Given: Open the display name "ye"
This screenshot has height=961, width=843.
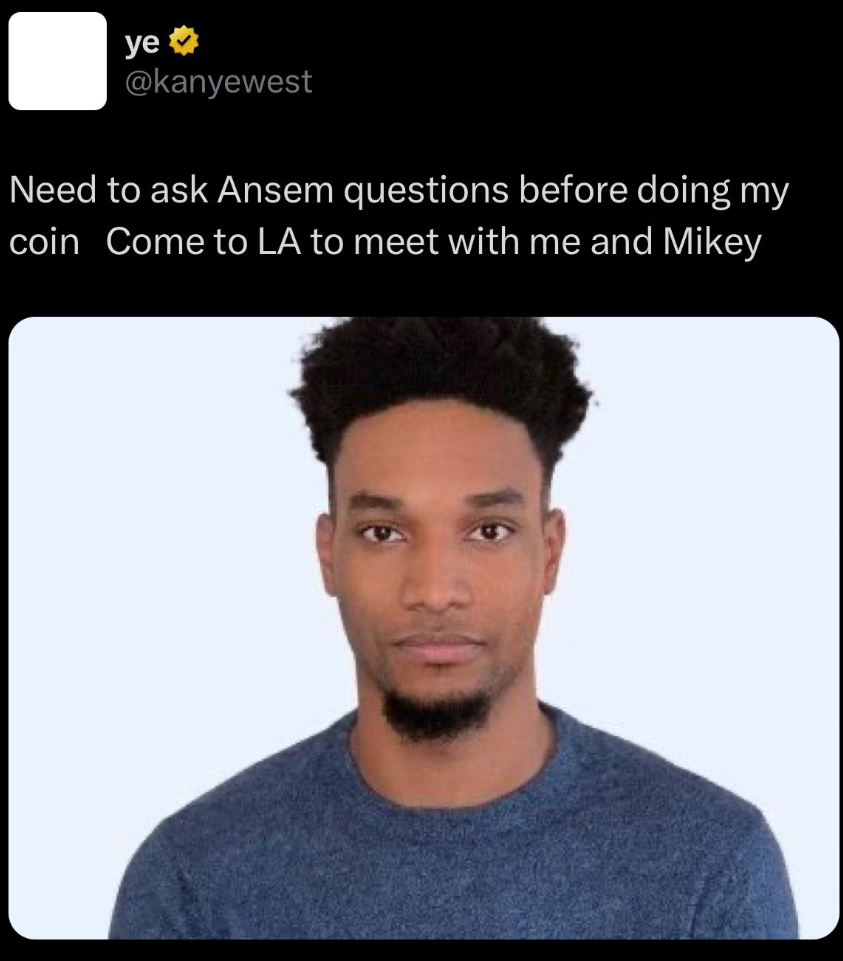Looking at the screenshot, I should (142, 42).
